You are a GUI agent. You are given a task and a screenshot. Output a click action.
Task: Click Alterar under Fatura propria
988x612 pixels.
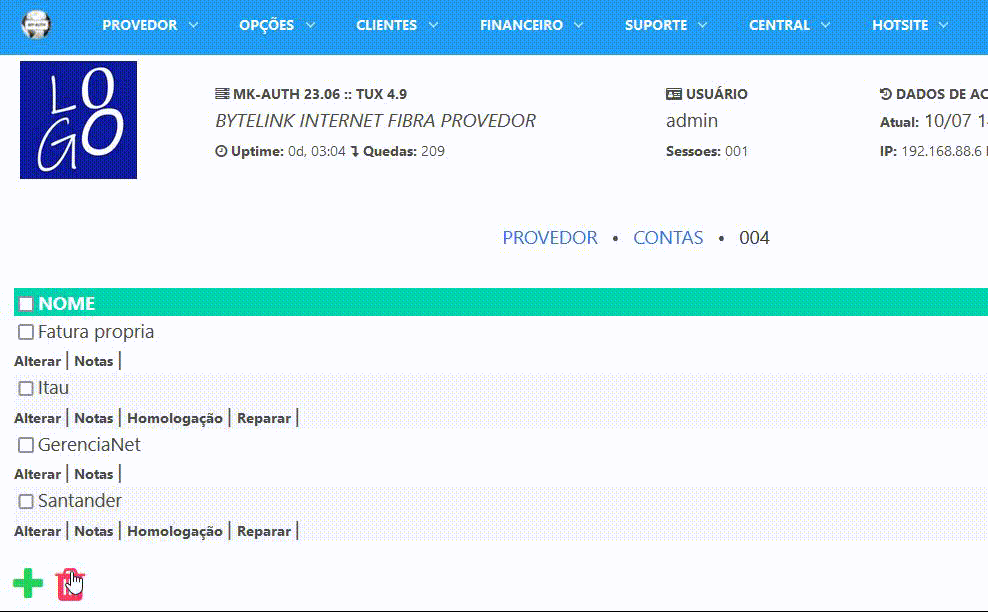click(38, 361)
